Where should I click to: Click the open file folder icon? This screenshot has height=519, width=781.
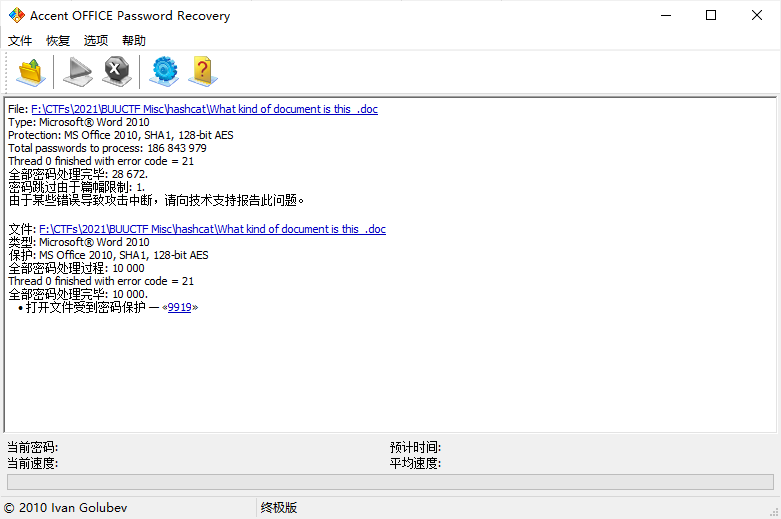coord(31,71)
